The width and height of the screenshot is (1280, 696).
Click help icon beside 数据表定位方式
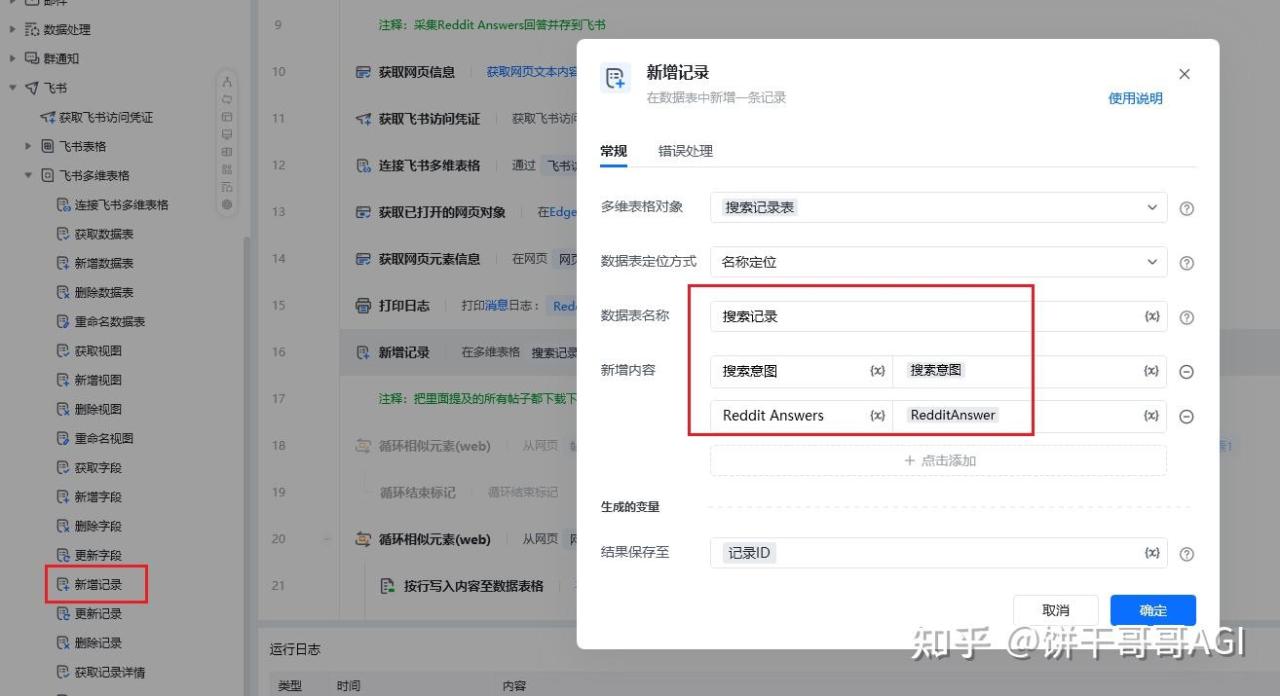click(x=1186, y=263)
